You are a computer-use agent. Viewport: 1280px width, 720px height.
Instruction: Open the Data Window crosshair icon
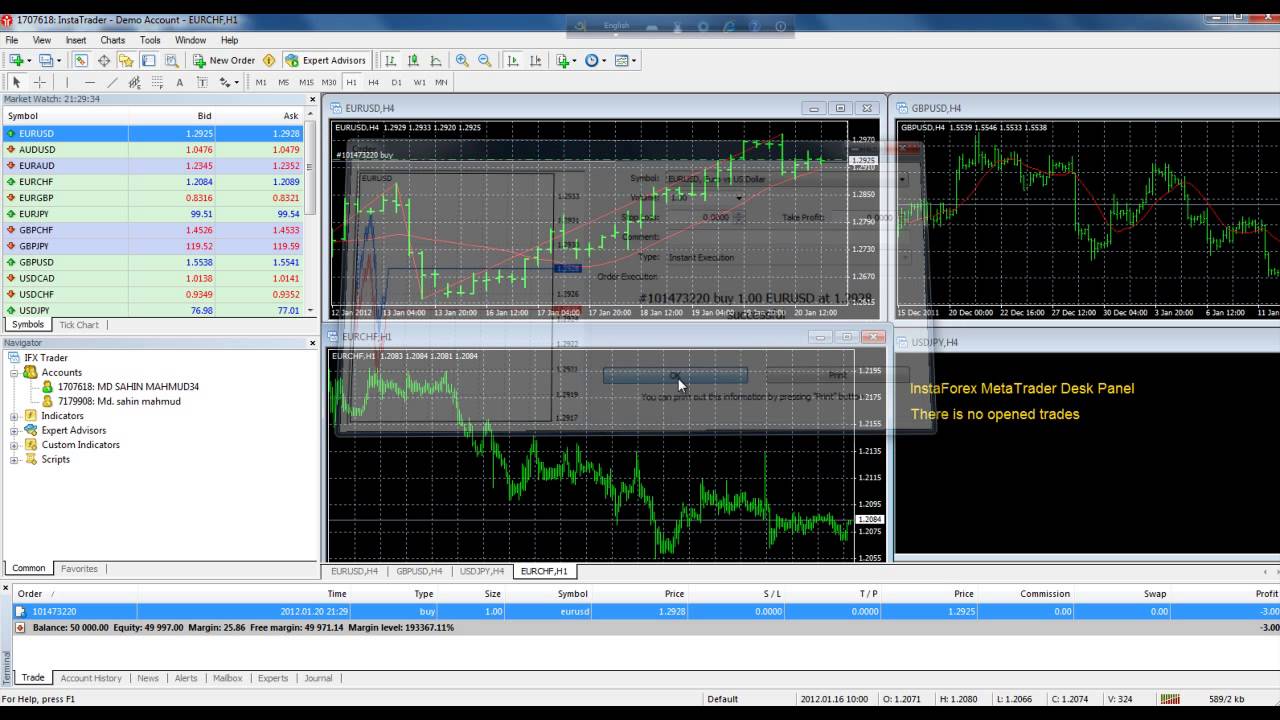pos(103,60)
